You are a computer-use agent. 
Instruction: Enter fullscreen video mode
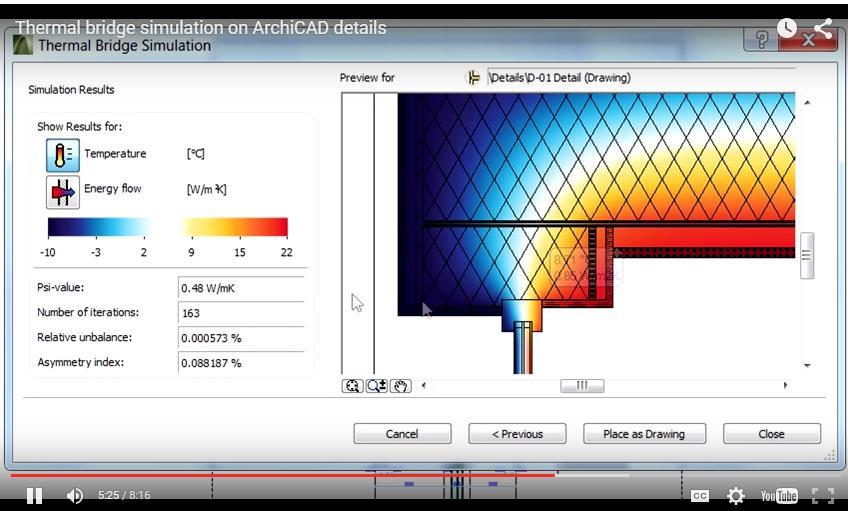[823, 495]
